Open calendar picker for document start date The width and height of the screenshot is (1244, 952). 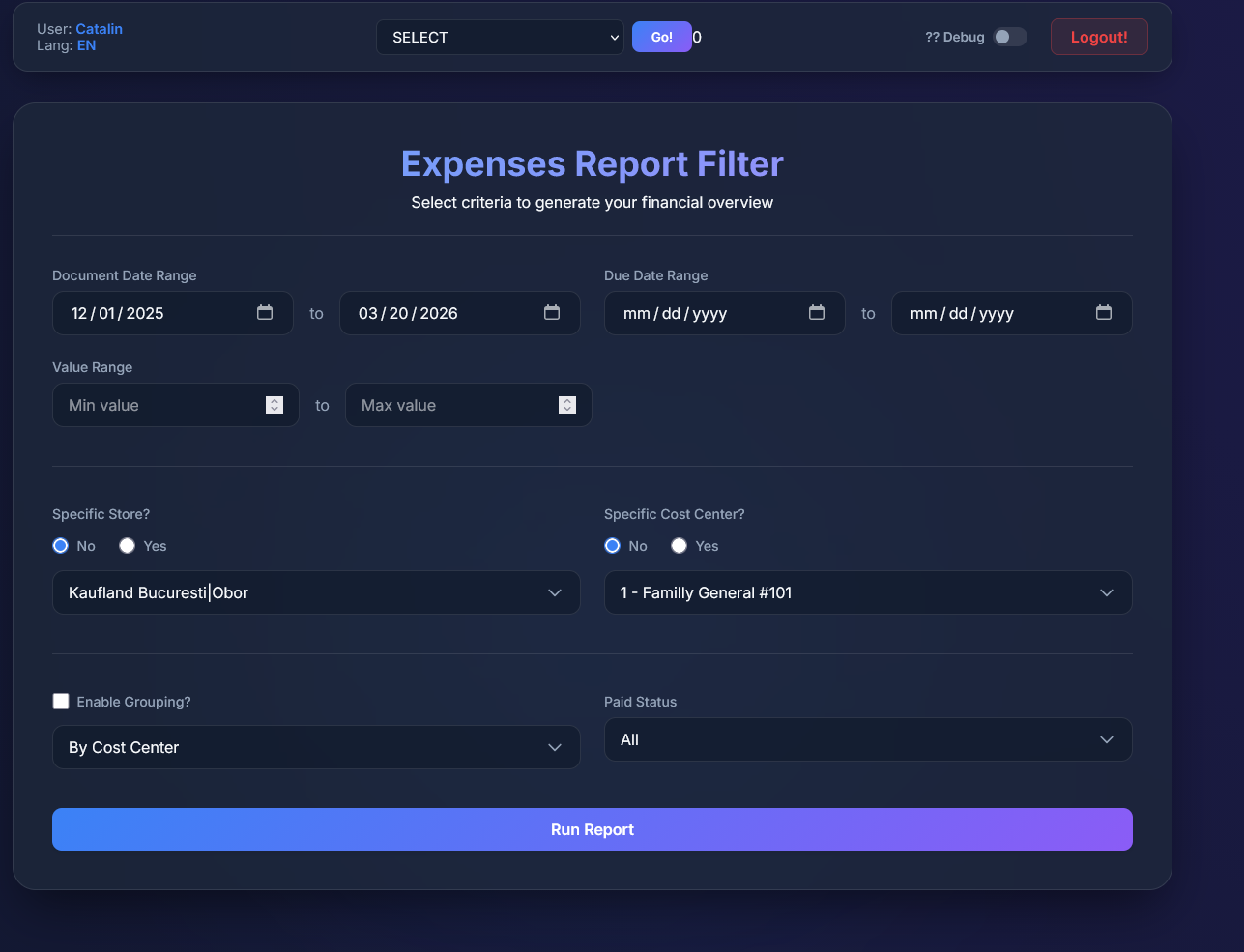click(x=265, y=313)
